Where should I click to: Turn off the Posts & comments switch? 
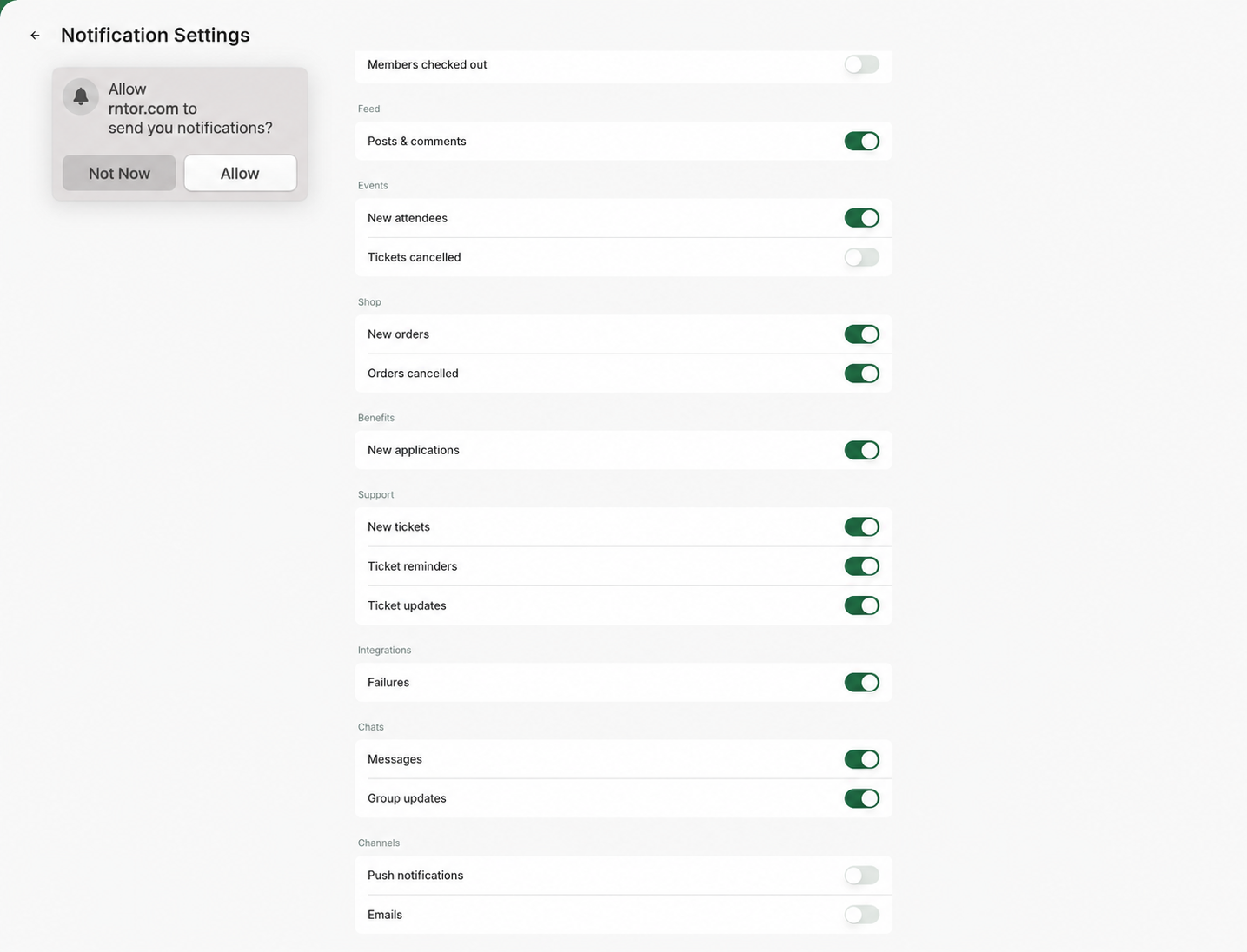coord(862,141)
